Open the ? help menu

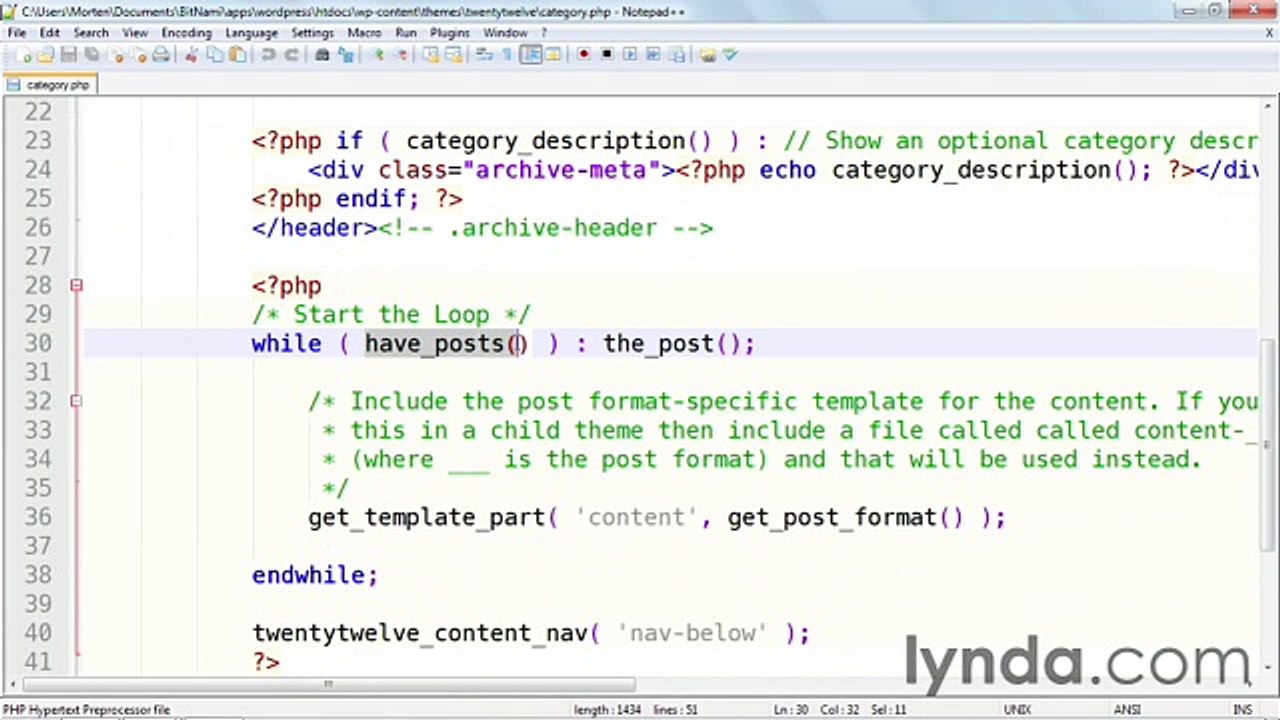pos(544,33)
